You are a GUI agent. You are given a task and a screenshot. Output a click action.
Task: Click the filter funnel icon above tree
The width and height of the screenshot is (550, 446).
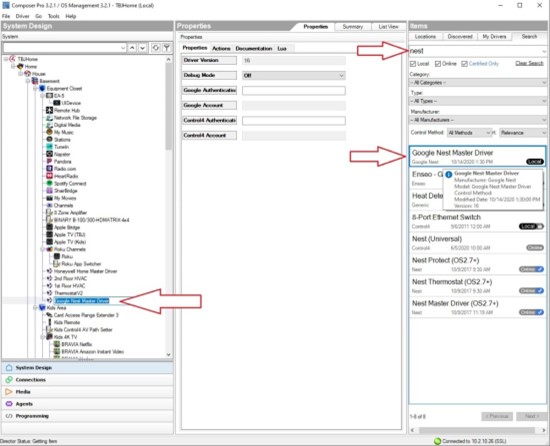tap(167, 48)
